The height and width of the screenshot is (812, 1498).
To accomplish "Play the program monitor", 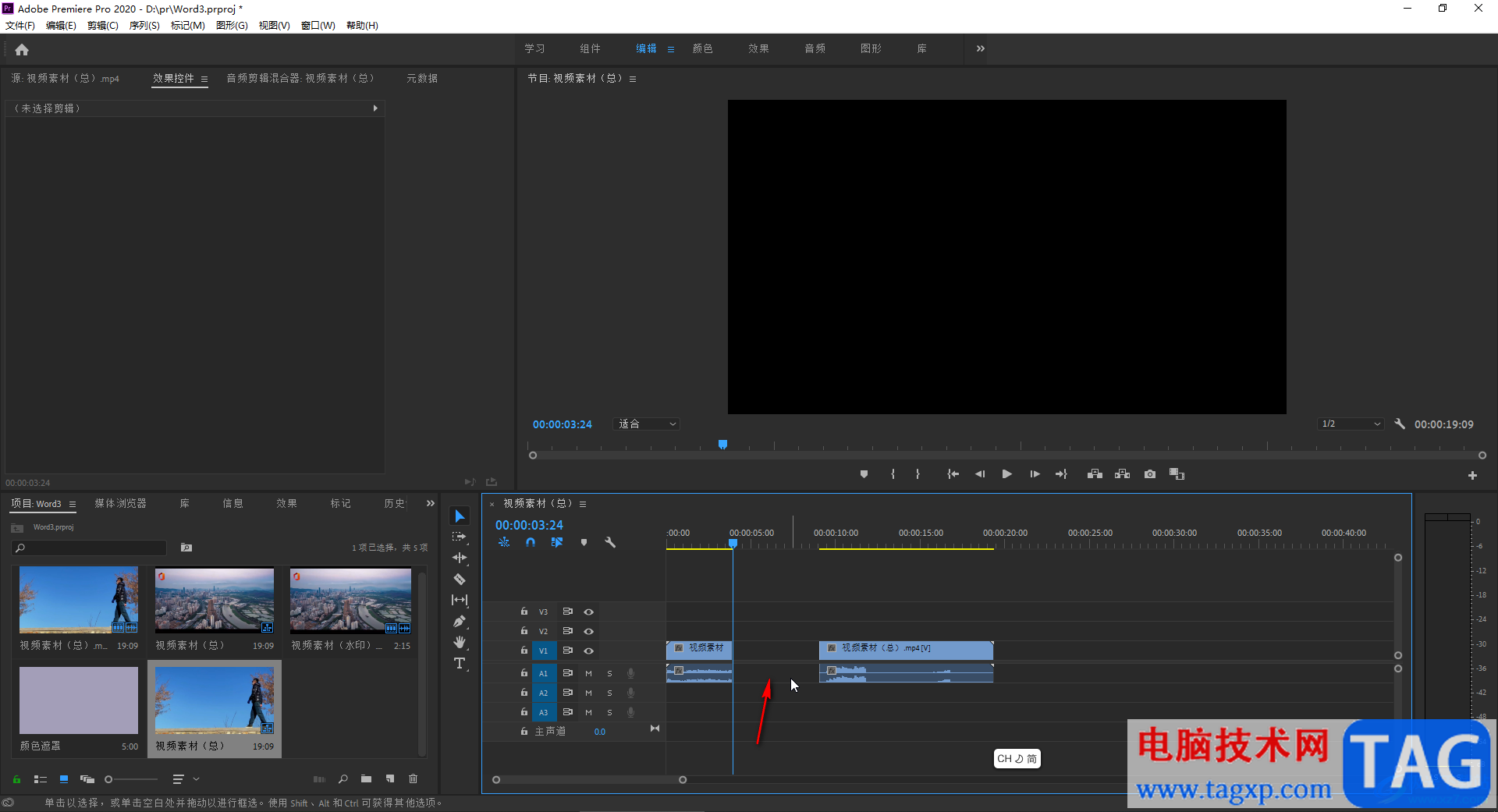I will tap(1007, 474).
